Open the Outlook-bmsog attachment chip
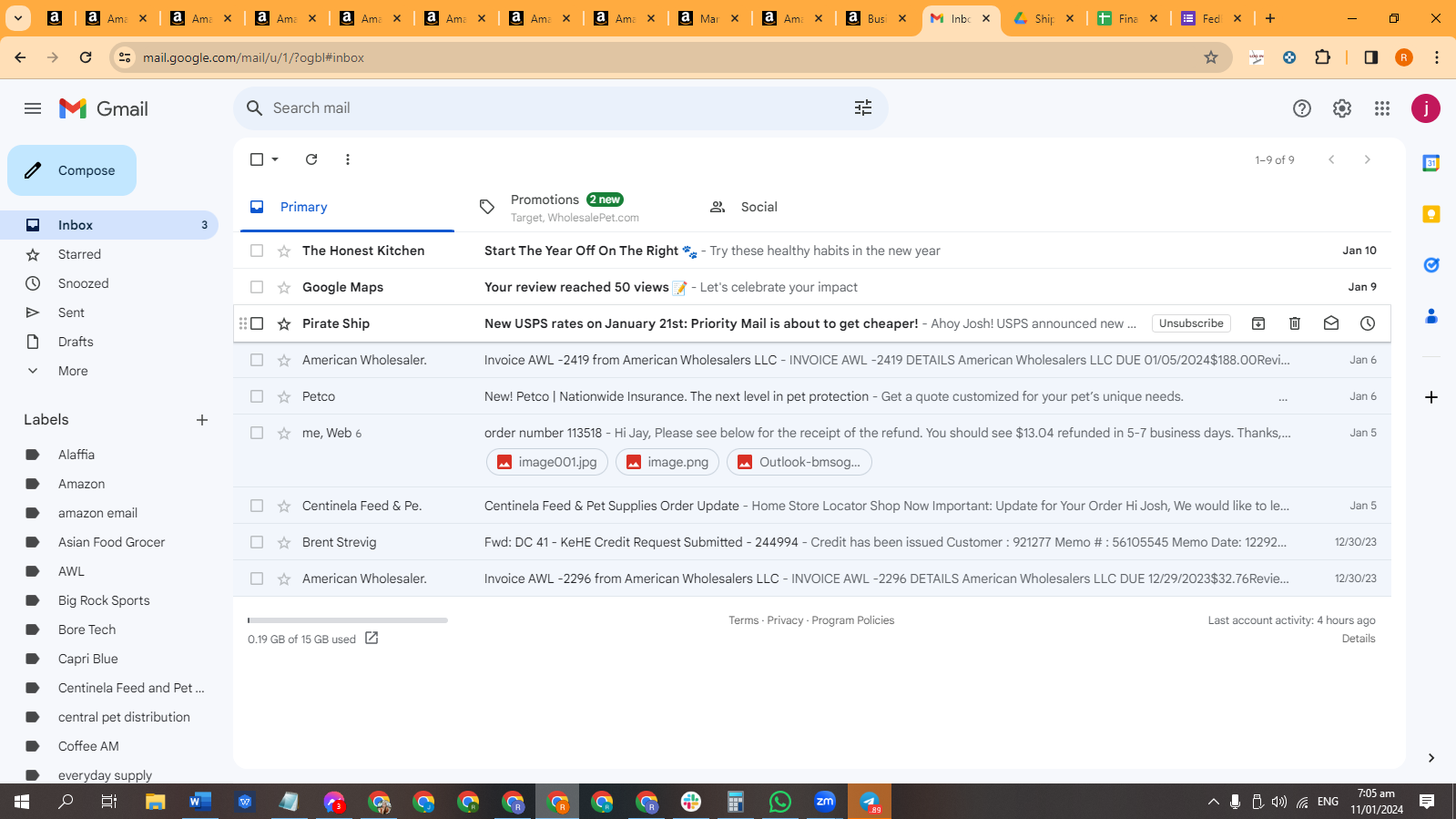The width and height of the screenshot is (1456, 819). pyautogui.click(x=799, y=462)
